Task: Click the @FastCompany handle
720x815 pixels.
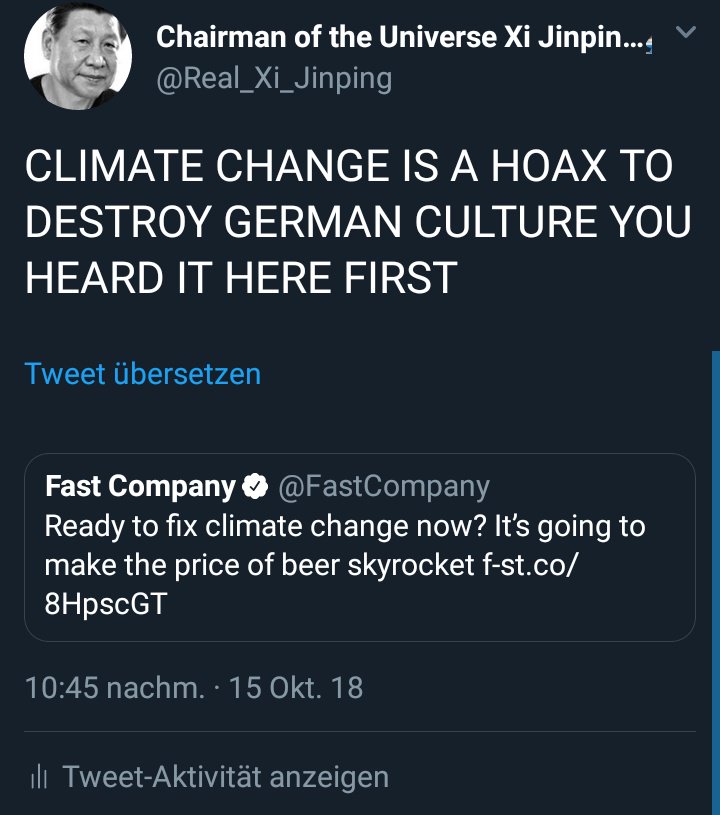Action: (x=383, y=487)
